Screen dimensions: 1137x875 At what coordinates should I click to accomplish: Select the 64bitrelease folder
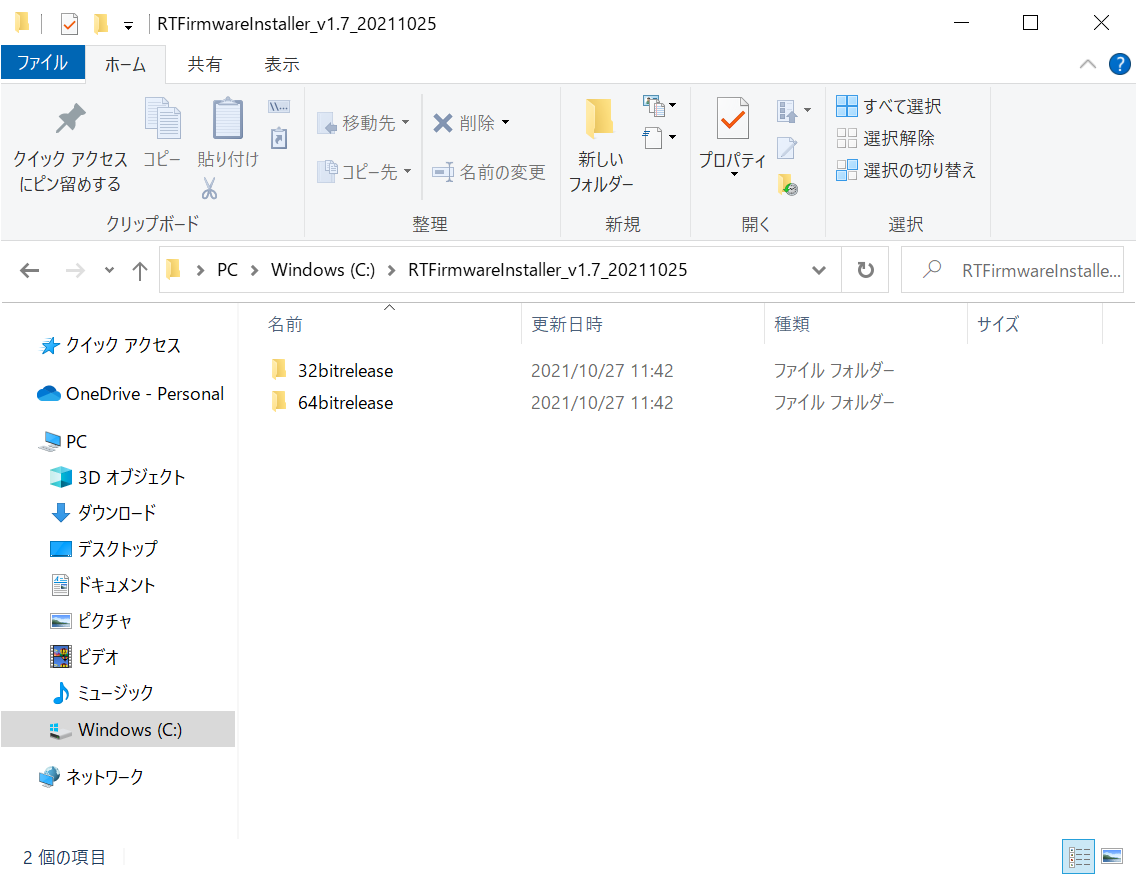coord(345,403)
